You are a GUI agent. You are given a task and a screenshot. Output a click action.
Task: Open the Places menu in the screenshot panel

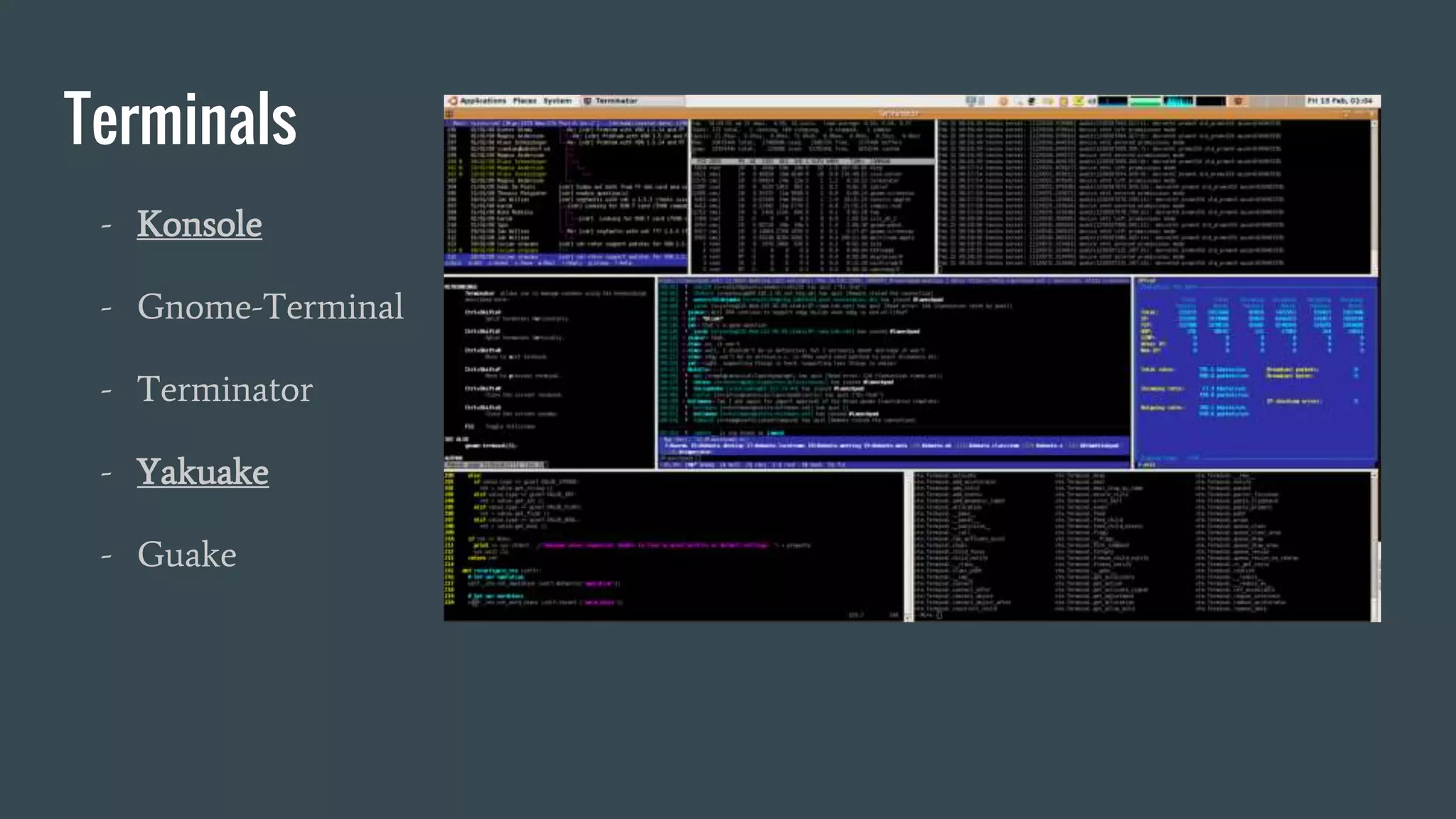pyautogui.click(x=525, y=101)
